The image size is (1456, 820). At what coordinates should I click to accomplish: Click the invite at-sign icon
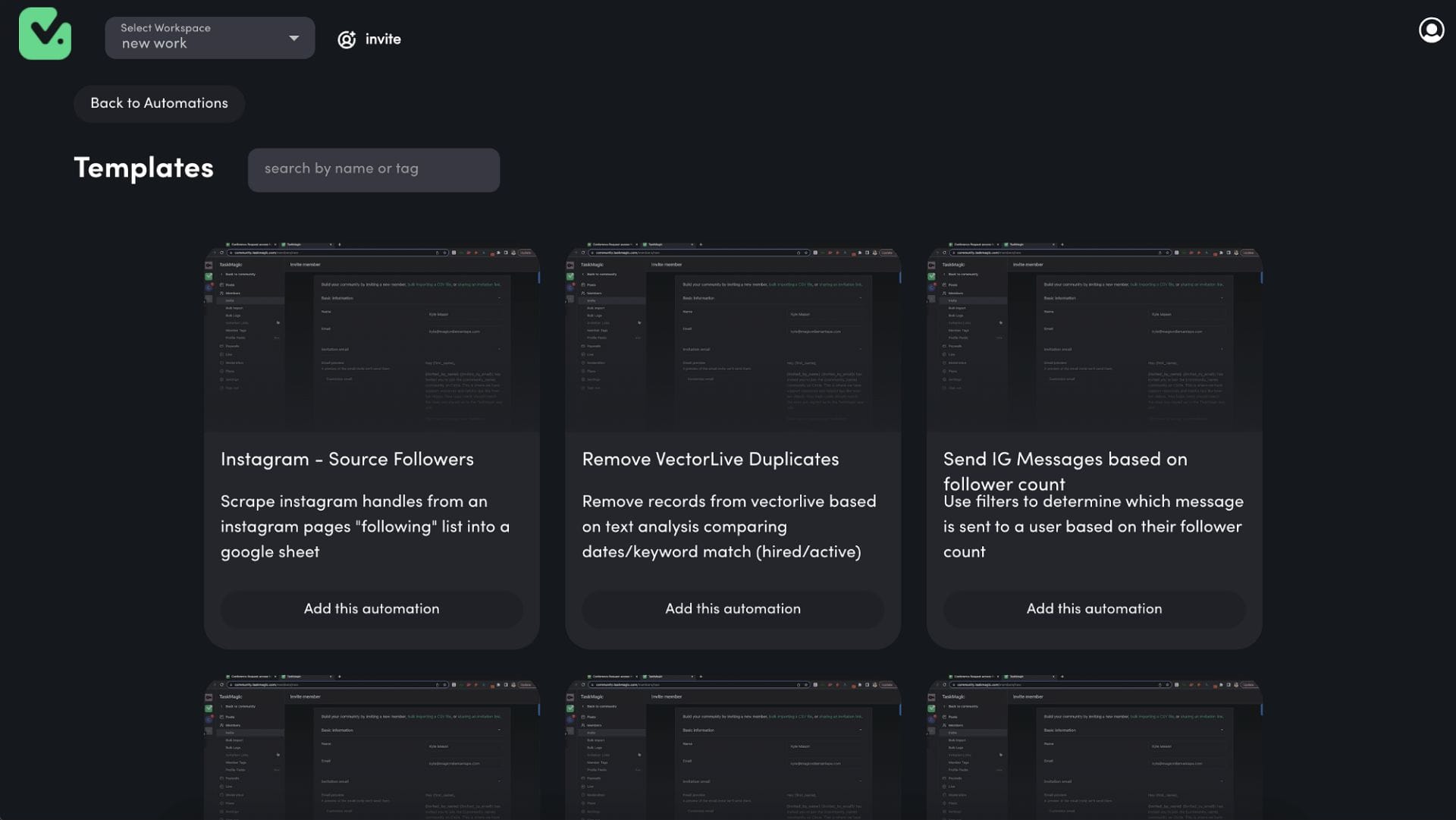[x=347, y=39]
